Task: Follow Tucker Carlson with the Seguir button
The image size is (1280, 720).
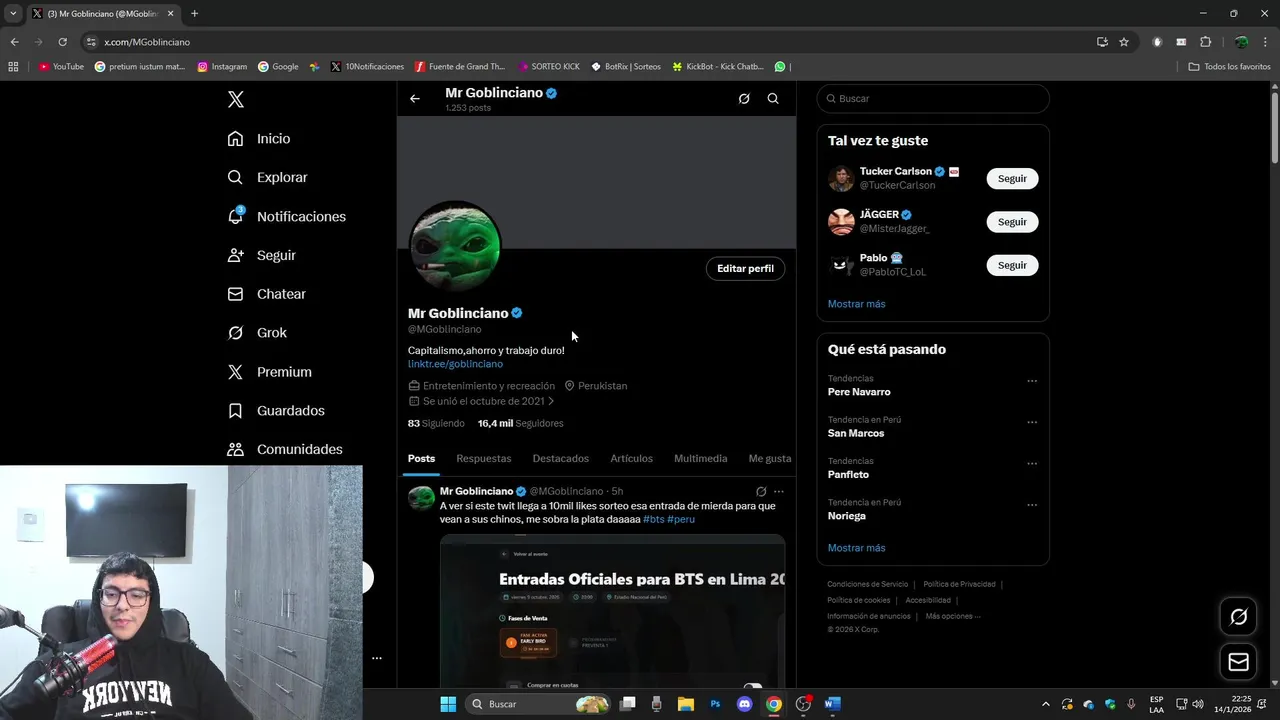Action: pos(1012,178)
